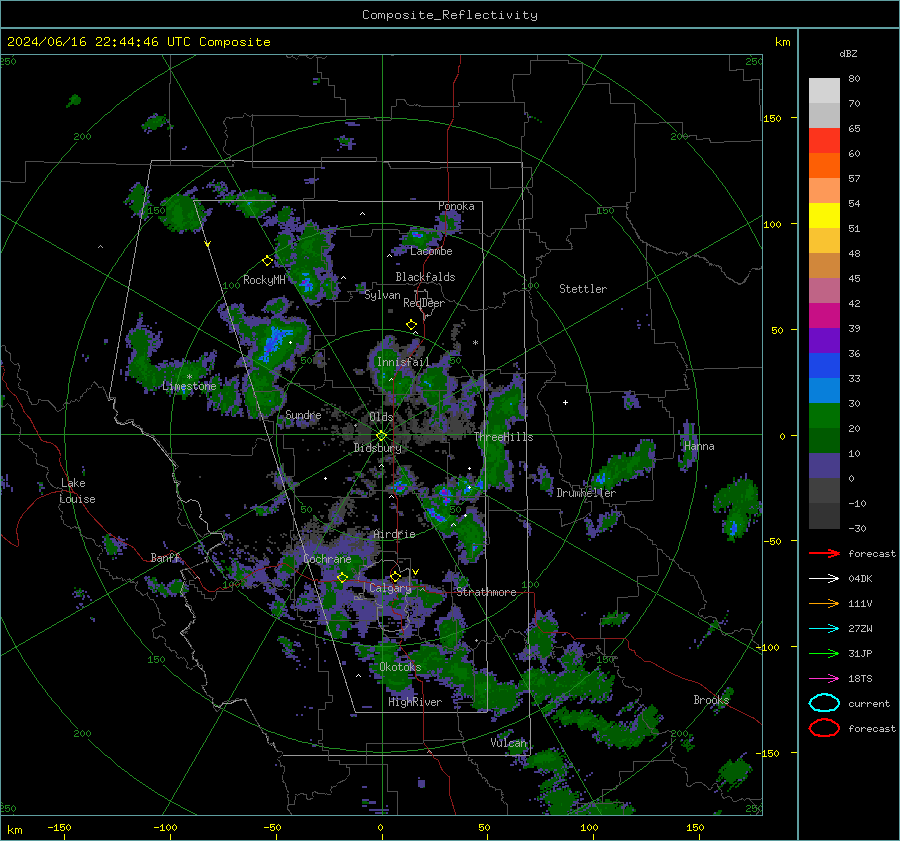The image size is (900, 841).
Task: Click the light gray top swatch of the dBZ scale
Action: 824,90
